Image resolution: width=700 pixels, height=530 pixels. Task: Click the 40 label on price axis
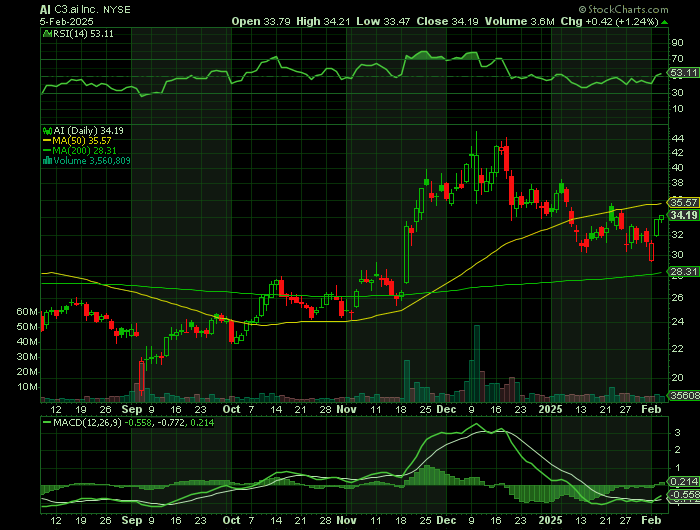[677, 168]
